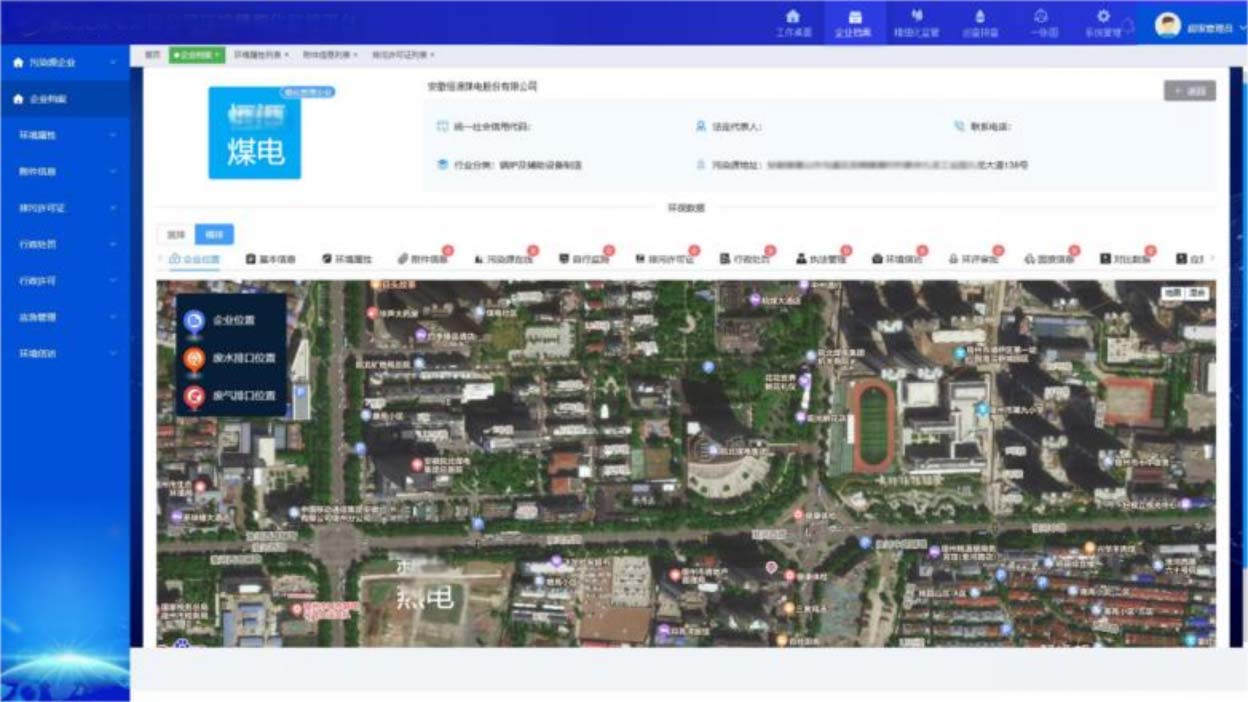The width and height of the screenshot is (1248, 702).
Task: Click the orange 废水排口位置 legend marker
Action: (x=194, y=358)
